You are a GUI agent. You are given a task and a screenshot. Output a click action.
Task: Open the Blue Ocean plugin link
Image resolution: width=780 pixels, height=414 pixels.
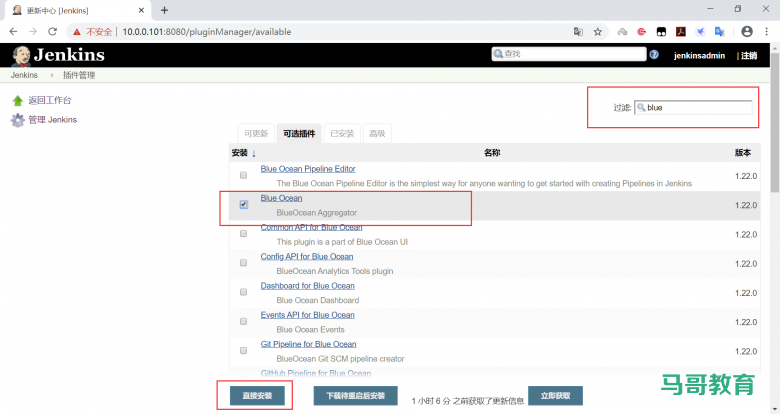click(x=281, y=198)
